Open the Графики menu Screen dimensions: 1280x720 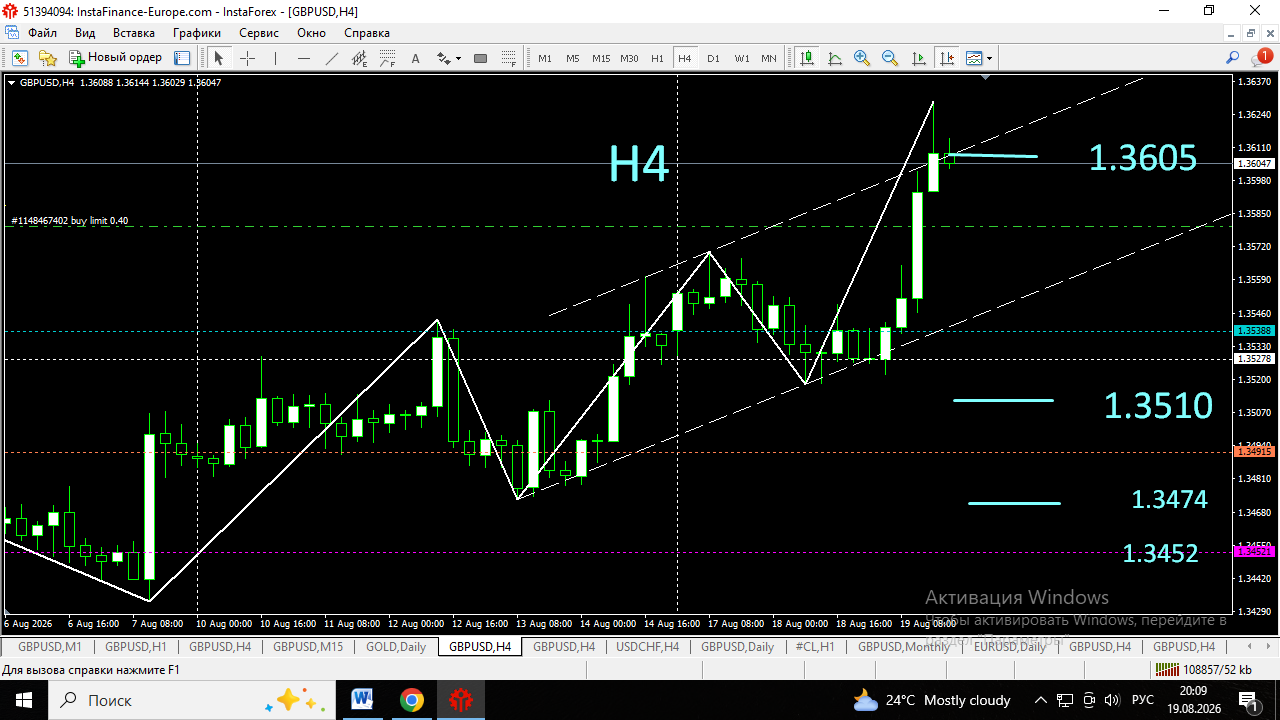click(196, 33)
